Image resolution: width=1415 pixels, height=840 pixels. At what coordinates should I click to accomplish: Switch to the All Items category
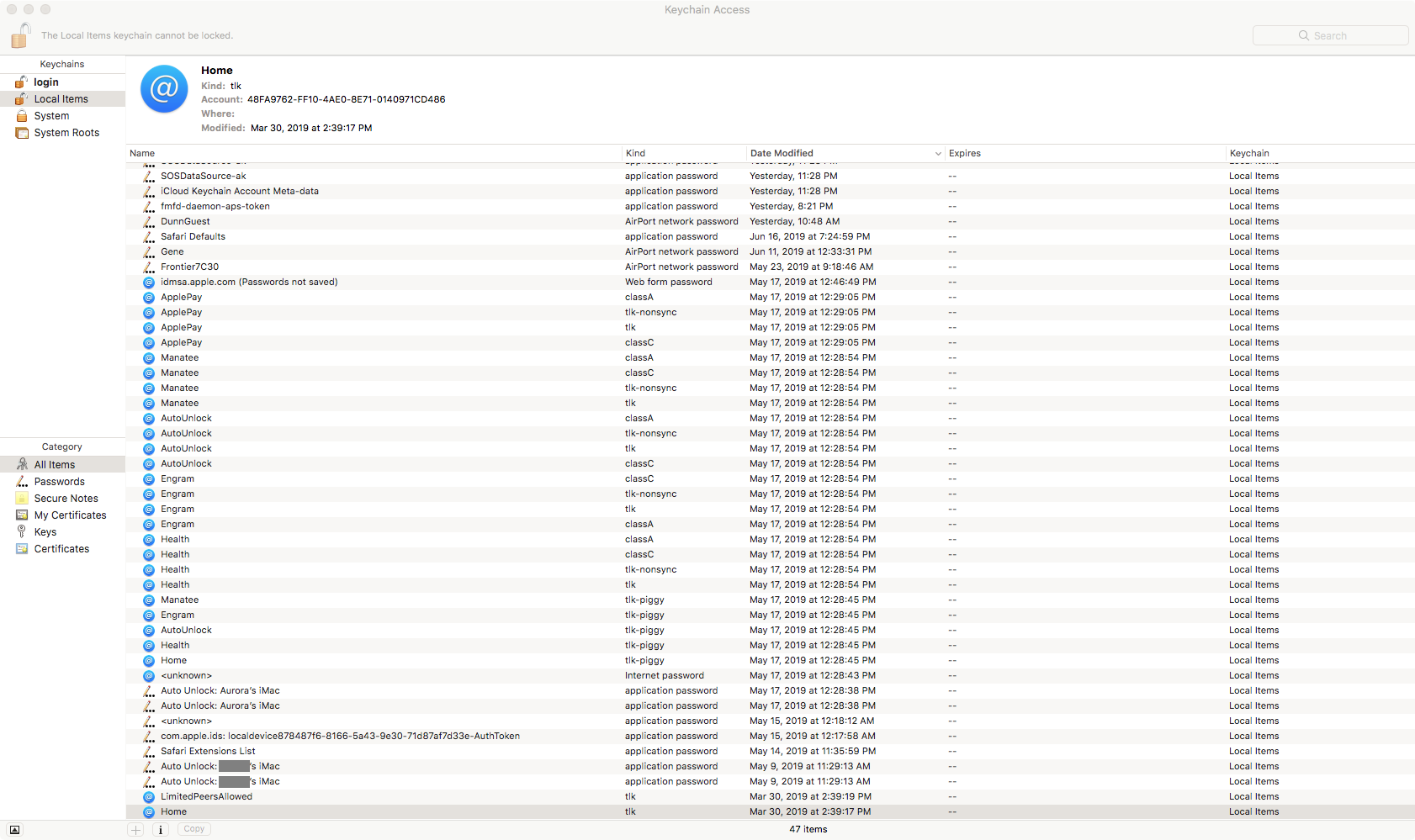pos(54,464)
